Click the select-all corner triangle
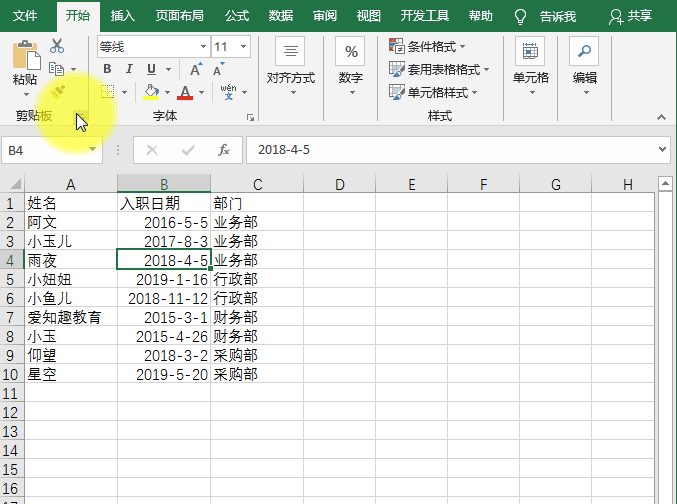 pos(15,184)
